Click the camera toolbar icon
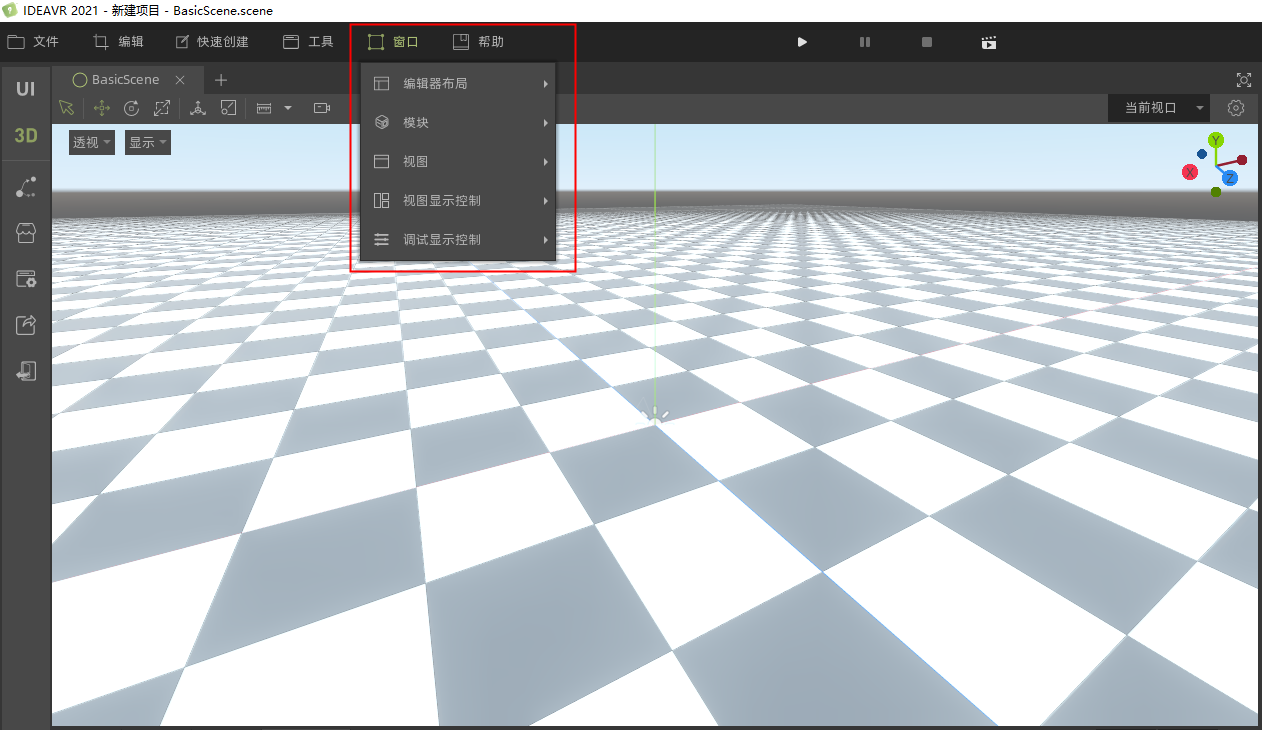The width and height of the screenshot is (1262, 730). 322,108
